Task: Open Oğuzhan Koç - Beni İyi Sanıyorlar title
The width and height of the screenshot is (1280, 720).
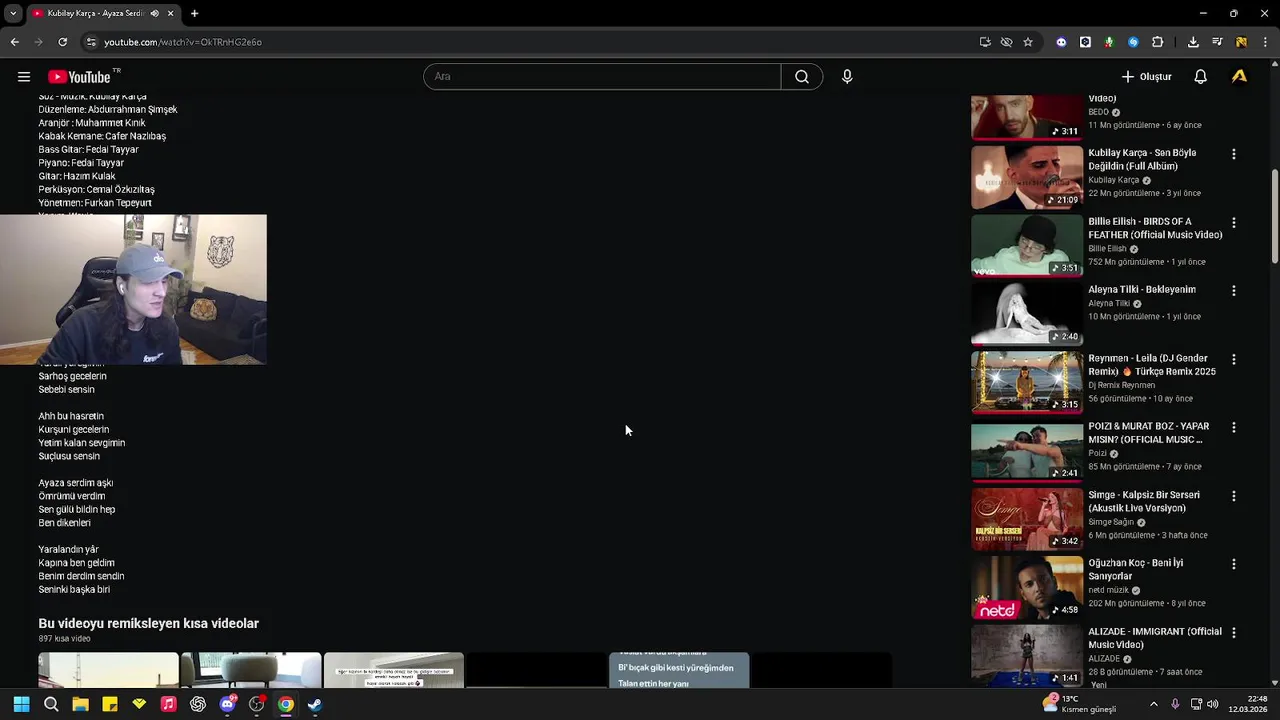Action: point(1136,570)
